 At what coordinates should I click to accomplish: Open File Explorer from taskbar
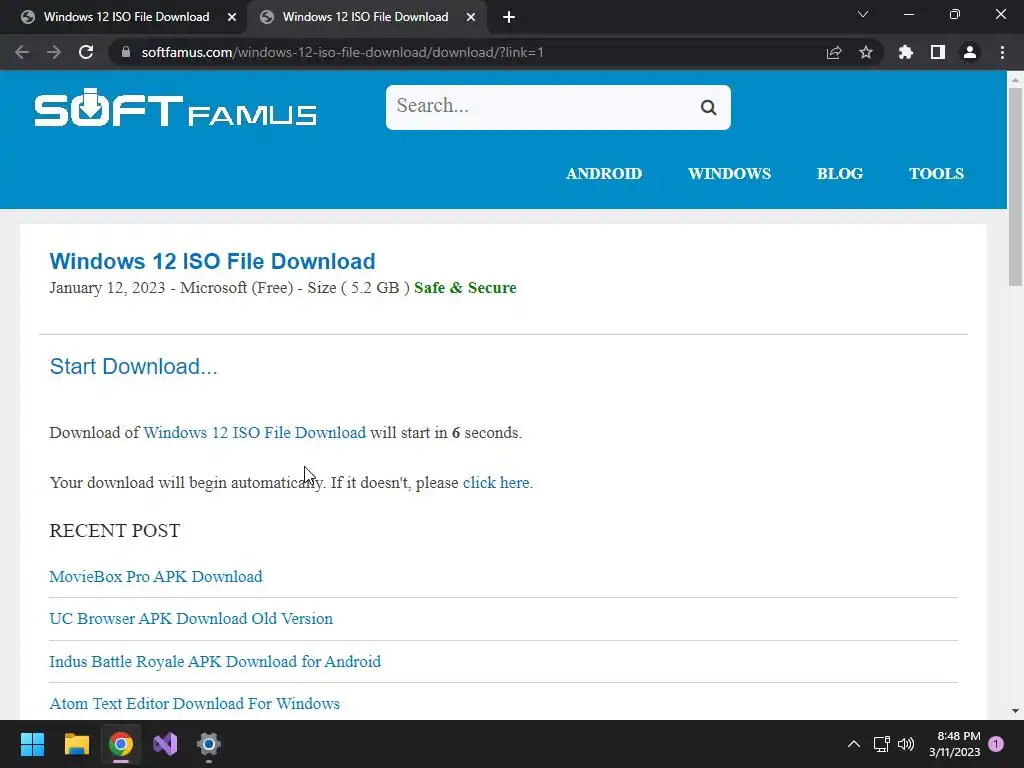[76, 744]
